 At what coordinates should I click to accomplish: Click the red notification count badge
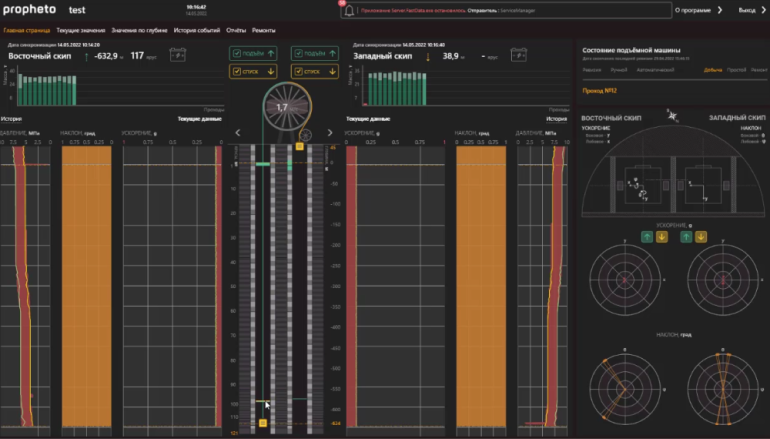pyautogui.click(x=342, y=3)
